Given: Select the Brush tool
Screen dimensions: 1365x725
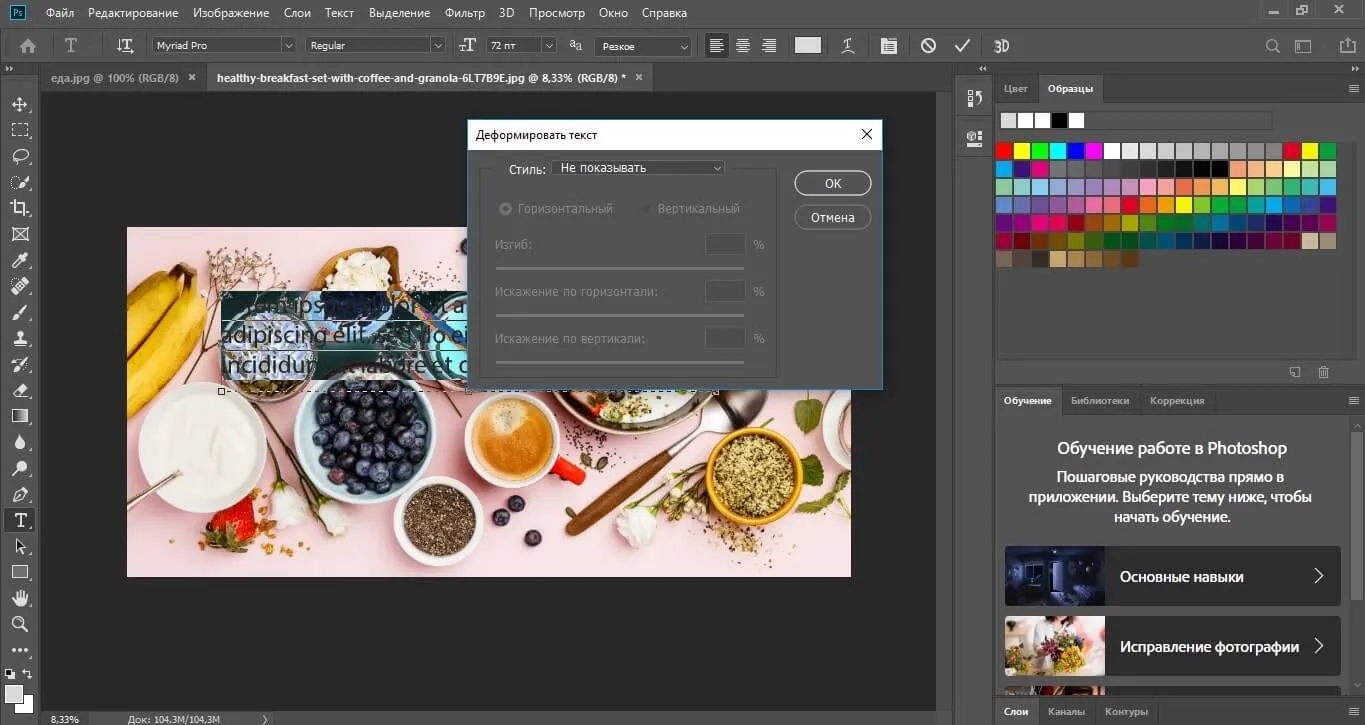Looking at the screenshot, I should tap(20, 312).
